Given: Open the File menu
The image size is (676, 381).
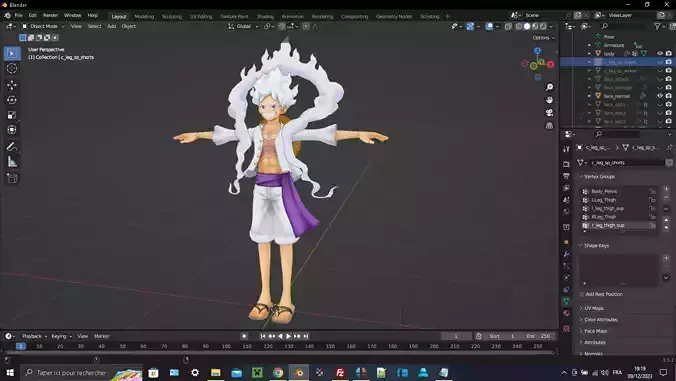Looking at the screenshot, I should tap(19, 16).
